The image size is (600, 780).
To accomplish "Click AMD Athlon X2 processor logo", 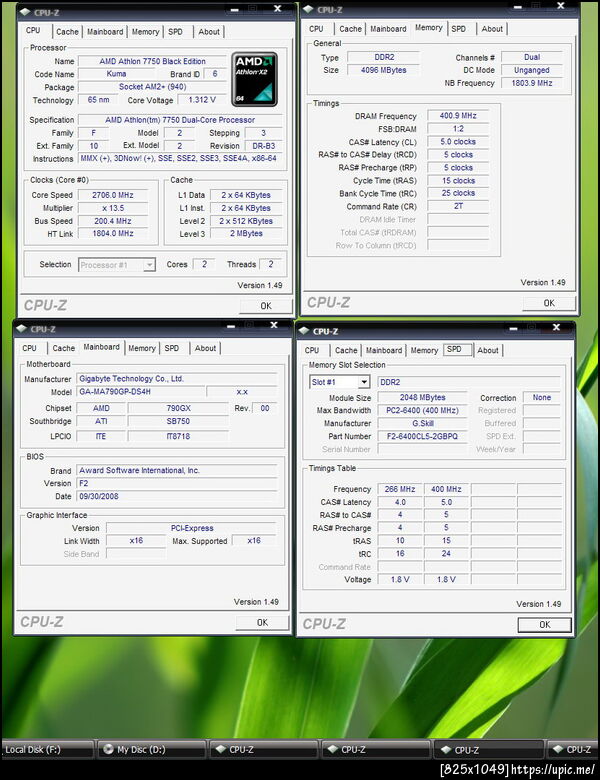I will coord(254,79).
